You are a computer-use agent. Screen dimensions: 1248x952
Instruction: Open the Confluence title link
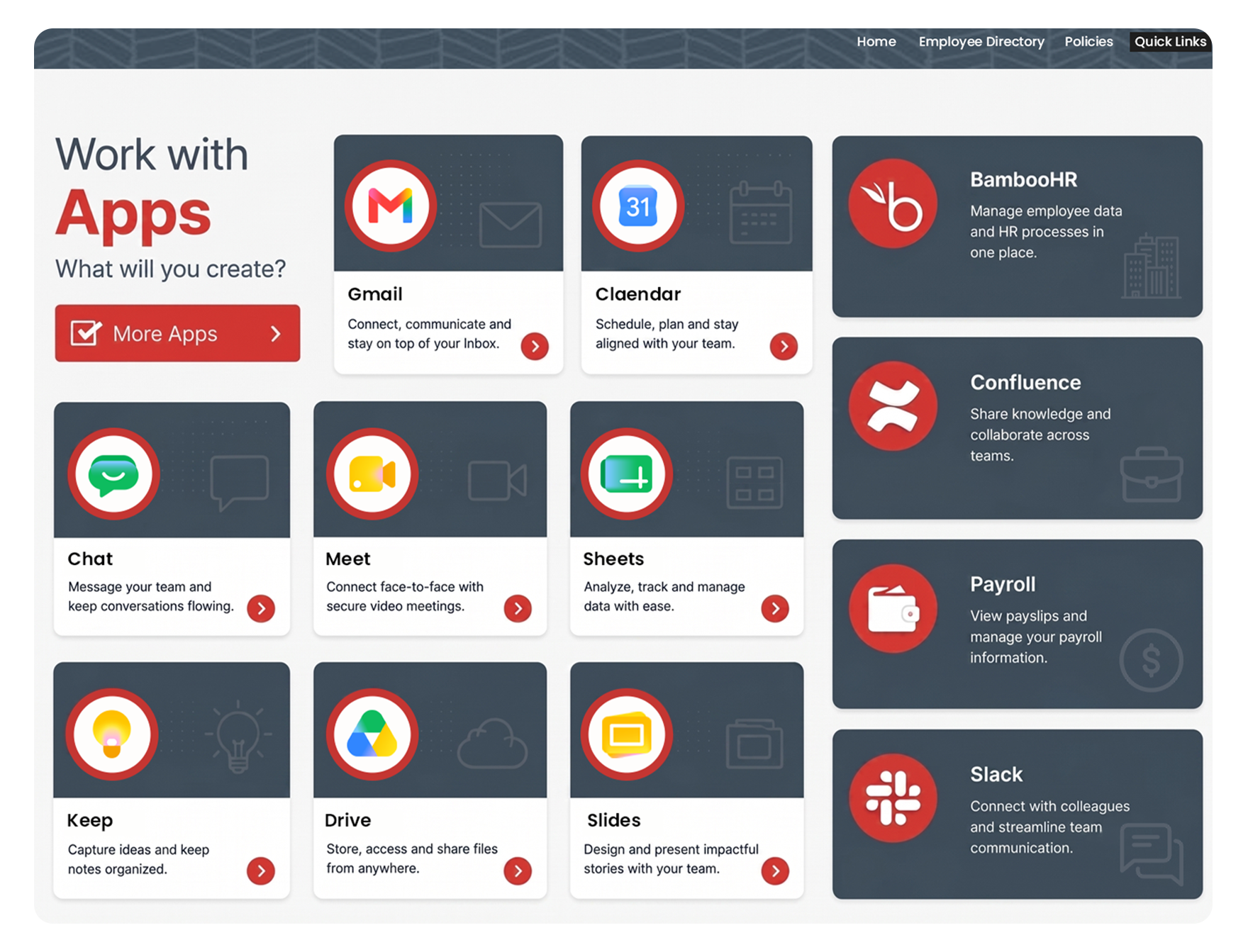point(1025,383)
